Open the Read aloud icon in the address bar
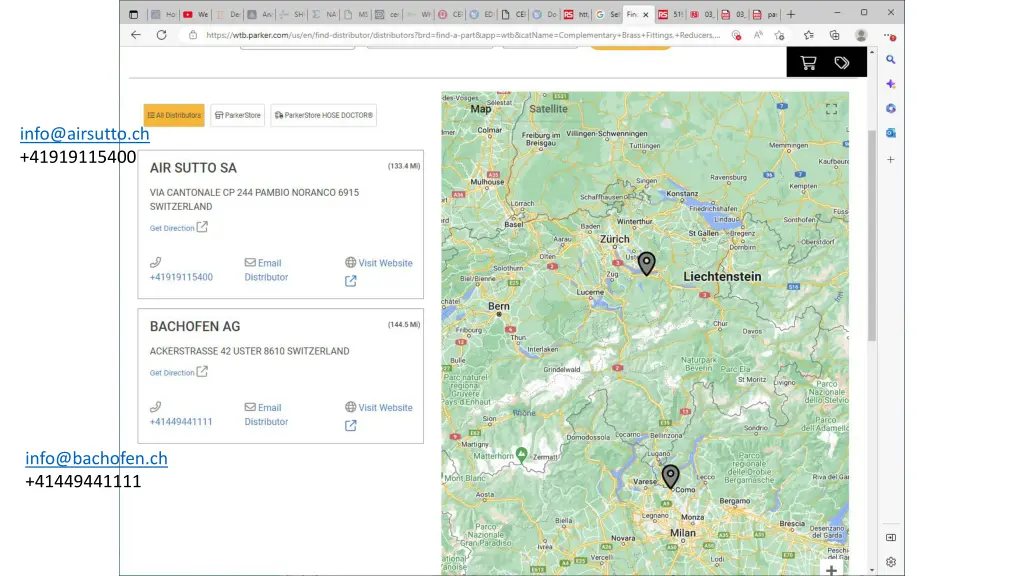The width and height of the screenshot is (1024, 576). (x=758, y=35)
